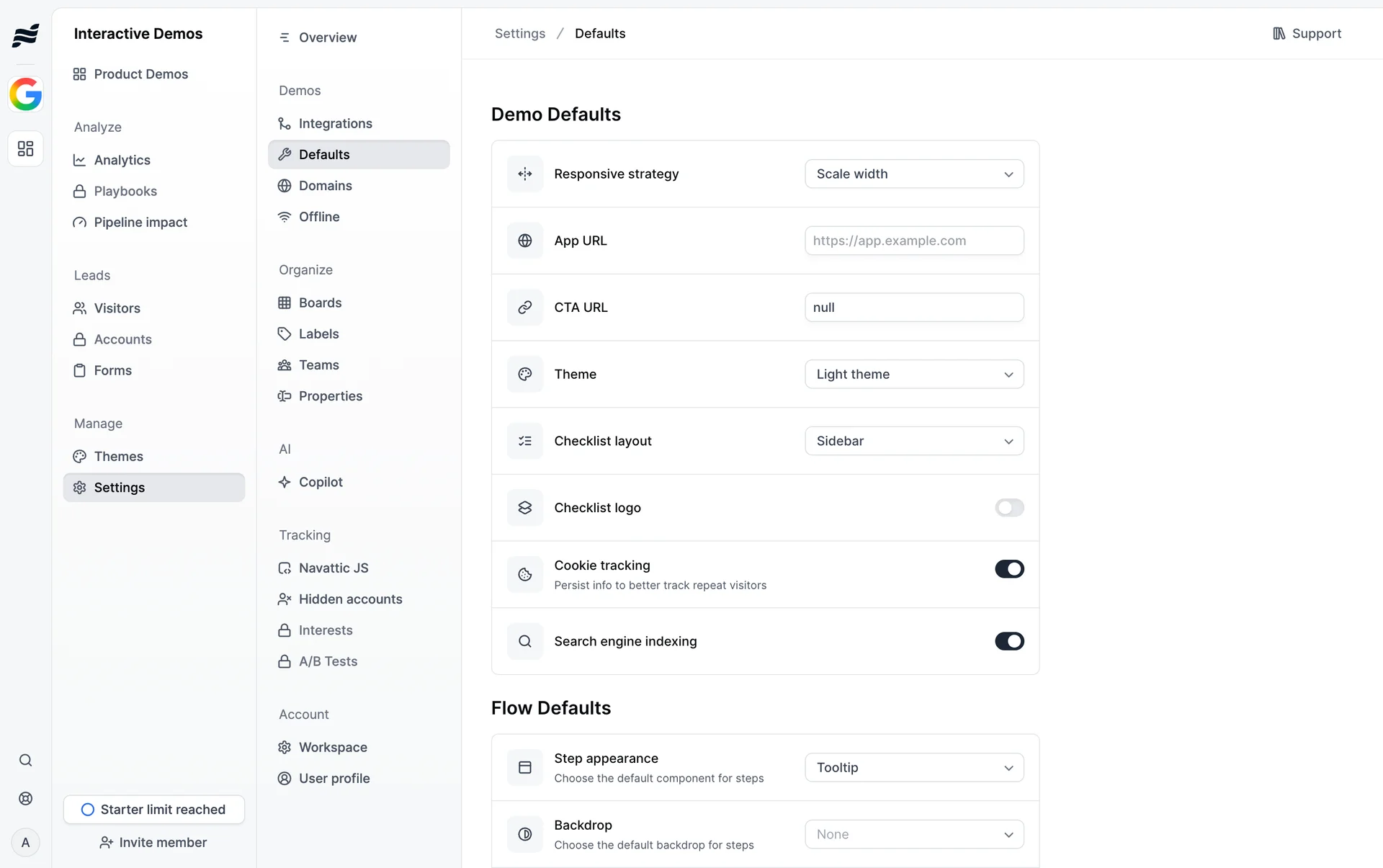Image resolution: width=1383 pixels, height=868 pixels.
Task: Open the user avatar "A"
Action: 26,843
